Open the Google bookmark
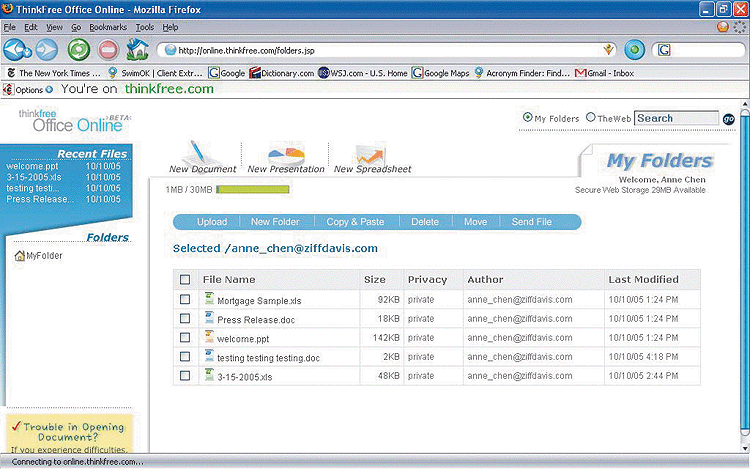750x469 pixels. [227, 73]
